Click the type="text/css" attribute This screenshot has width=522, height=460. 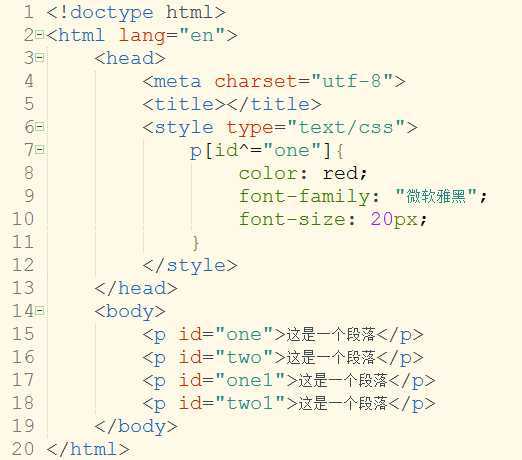pos(316,128)
